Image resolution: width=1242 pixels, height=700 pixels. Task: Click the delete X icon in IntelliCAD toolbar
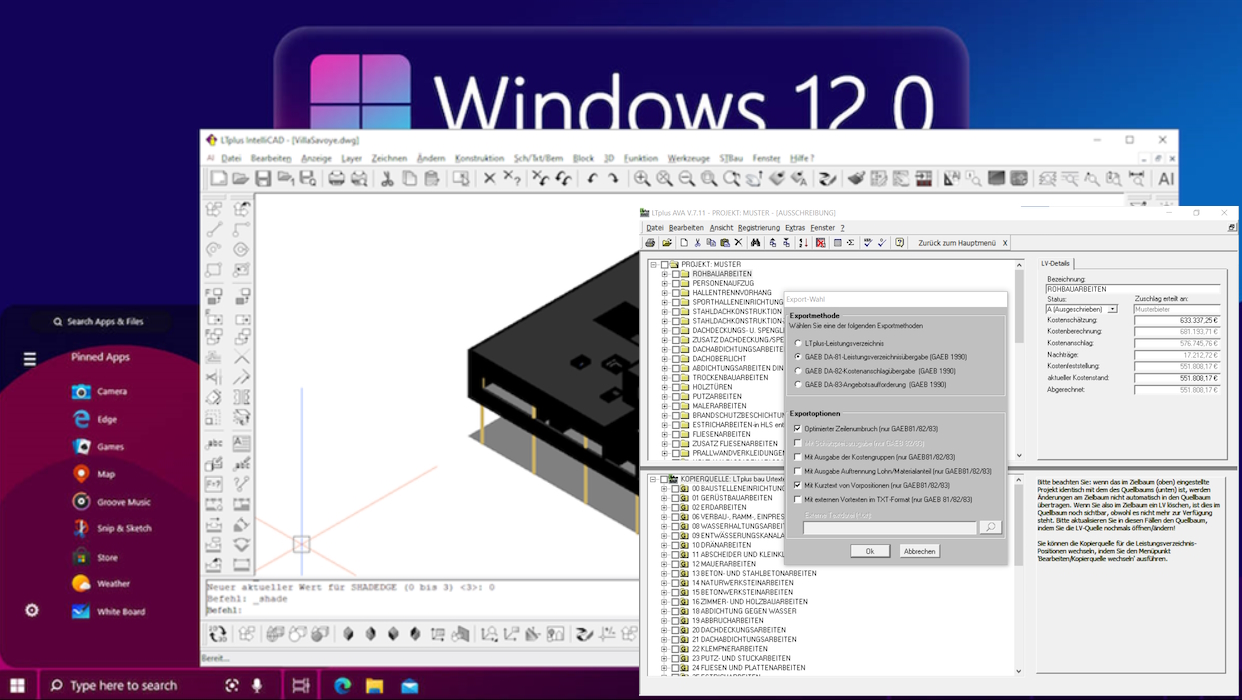pos(489,179)
